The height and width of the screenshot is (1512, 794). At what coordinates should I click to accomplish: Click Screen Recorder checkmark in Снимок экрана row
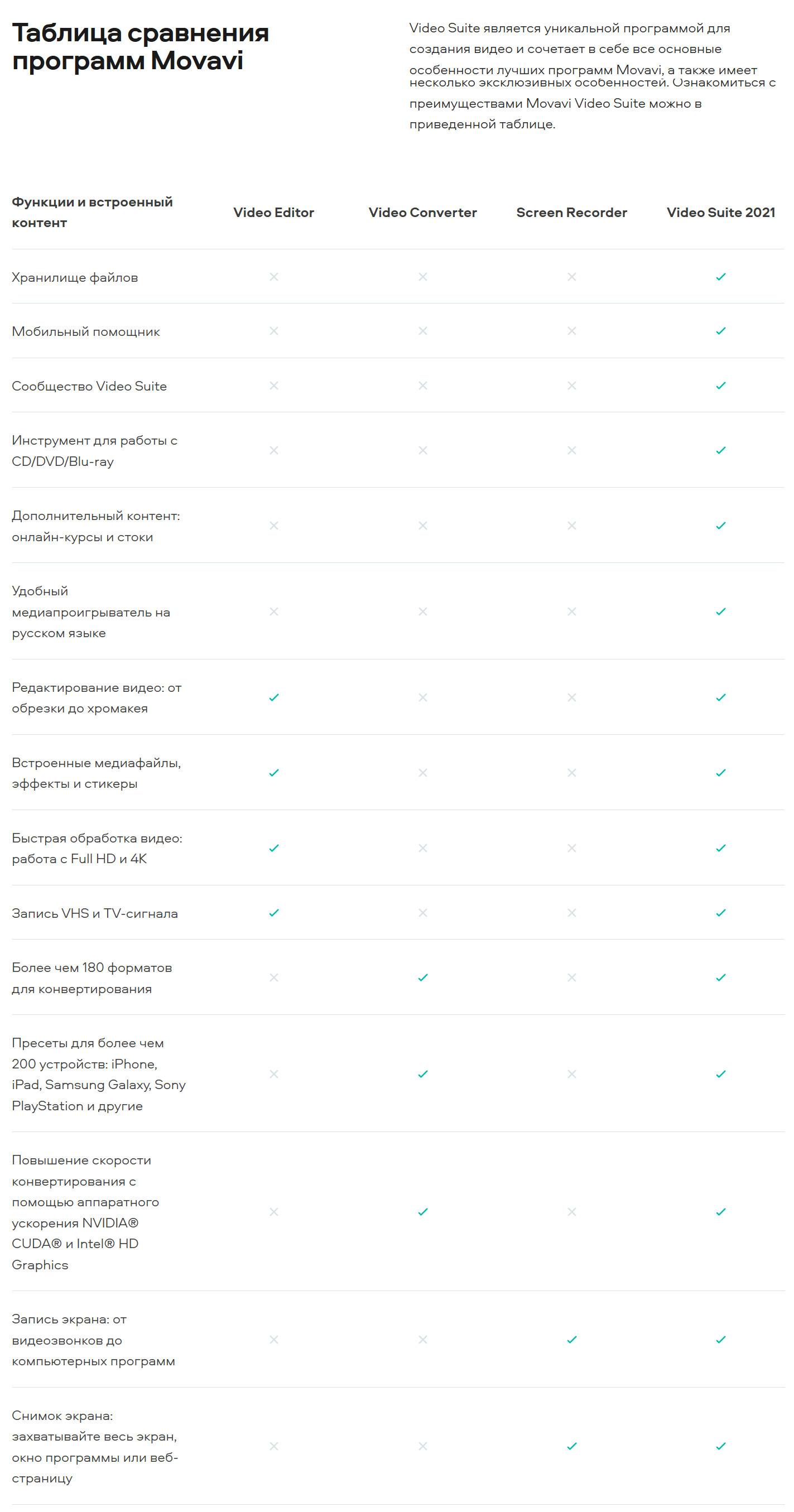[571, 1446]
